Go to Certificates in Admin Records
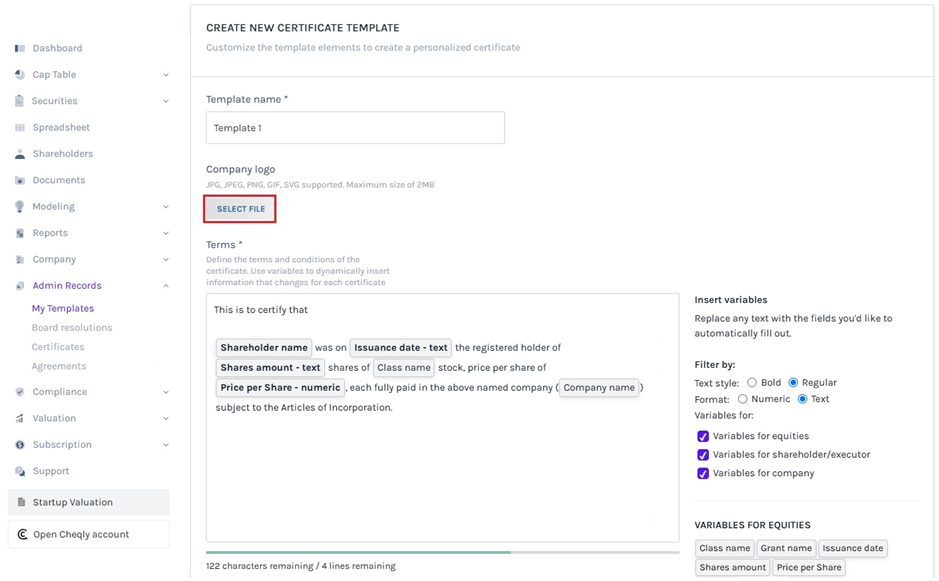 pos(58,347)
